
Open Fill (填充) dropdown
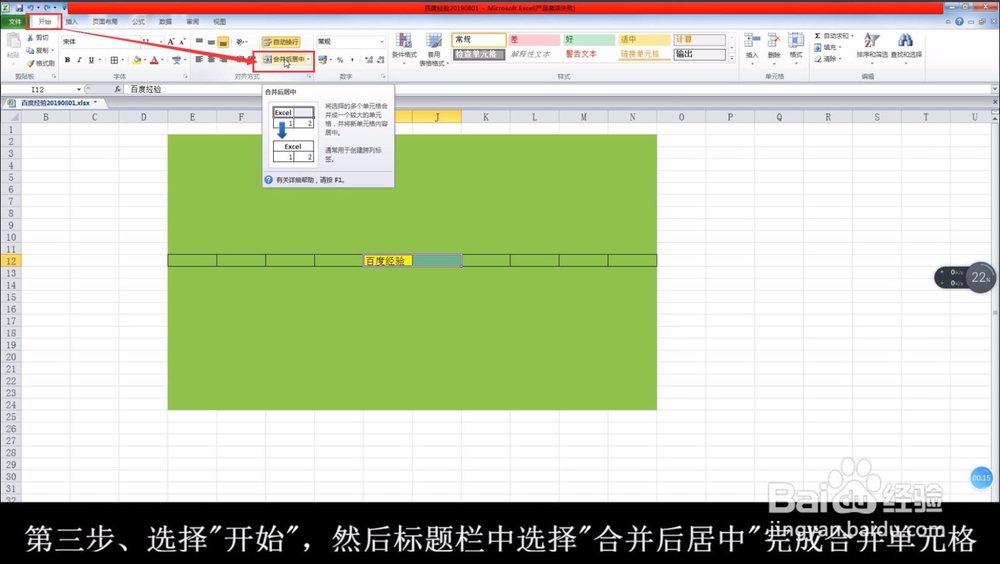[x=827, y=47]
